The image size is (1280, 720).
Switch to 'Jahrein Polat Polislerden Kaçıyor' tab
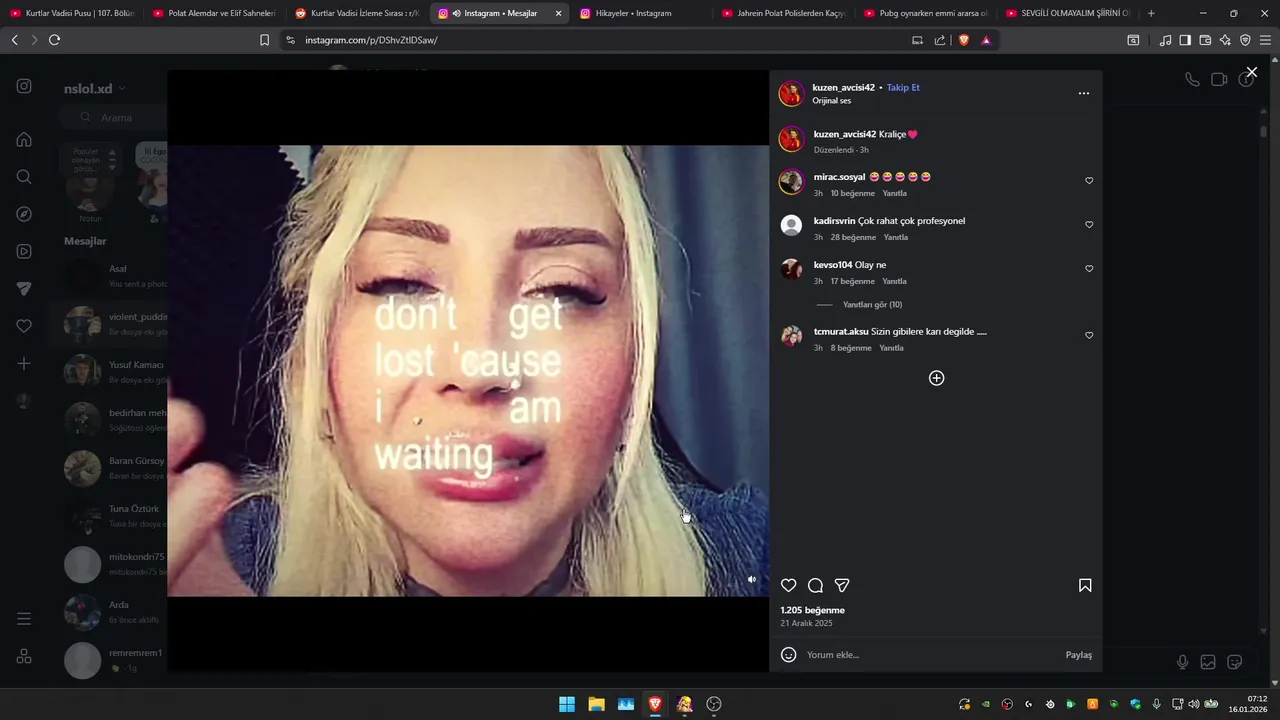point(783,13)
